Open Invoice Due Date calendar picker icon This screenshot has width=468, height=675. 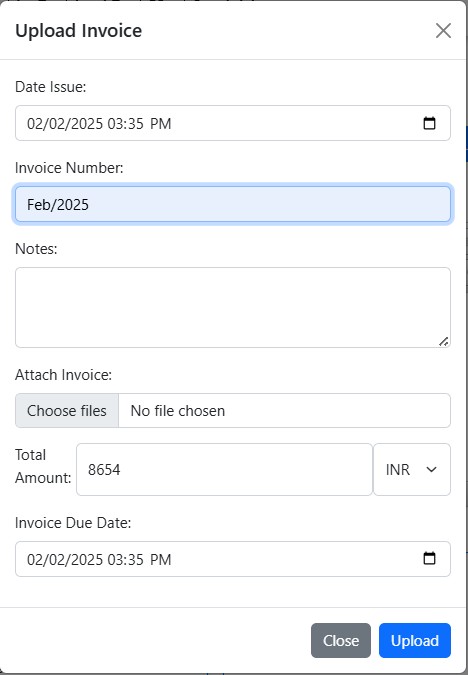[429, 558]
